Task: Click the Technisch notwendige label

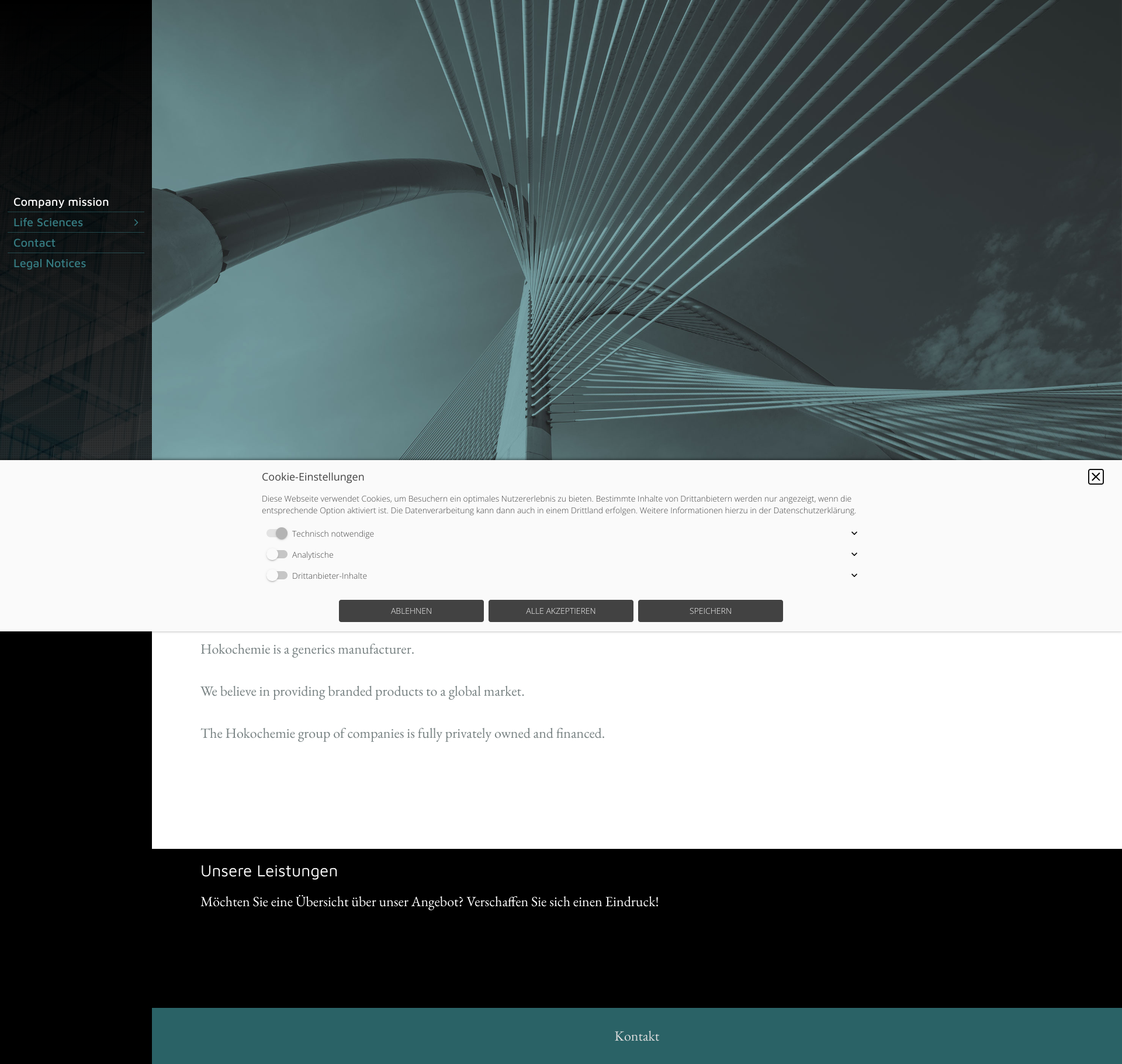Action: tap(333, 534)
